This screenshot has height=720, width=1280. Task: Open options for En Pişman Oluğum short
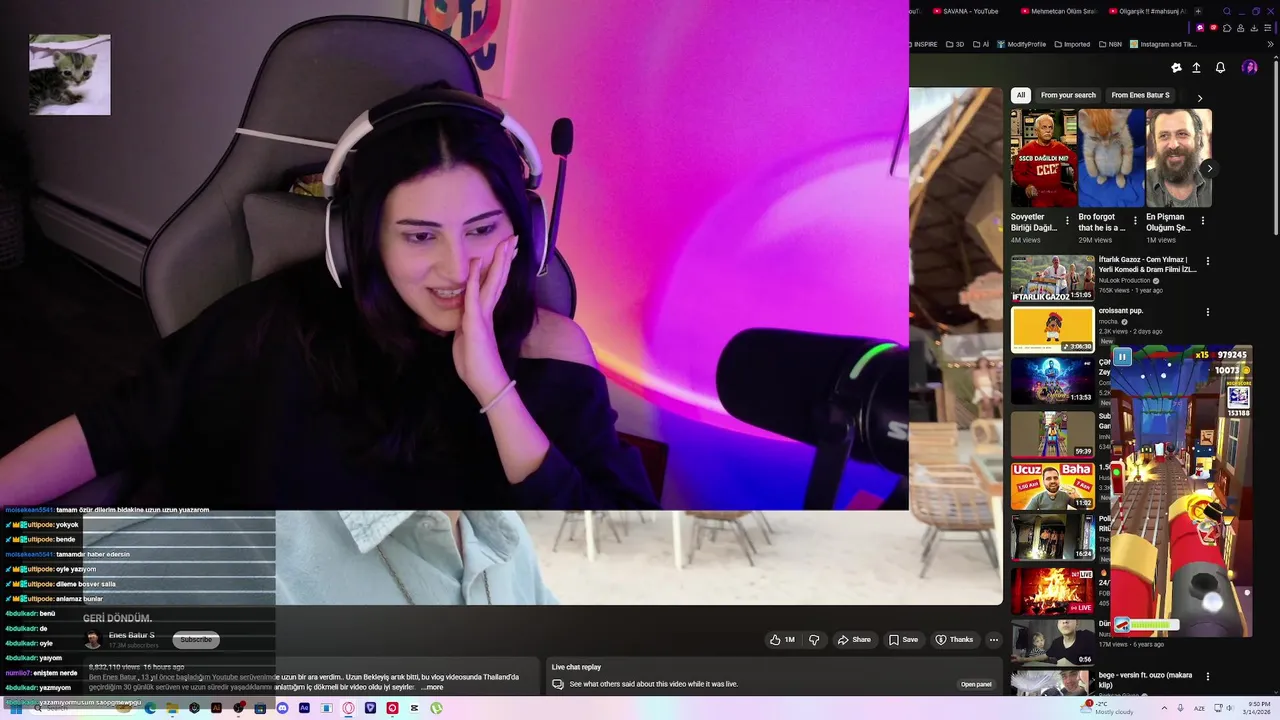[1203, 221]
